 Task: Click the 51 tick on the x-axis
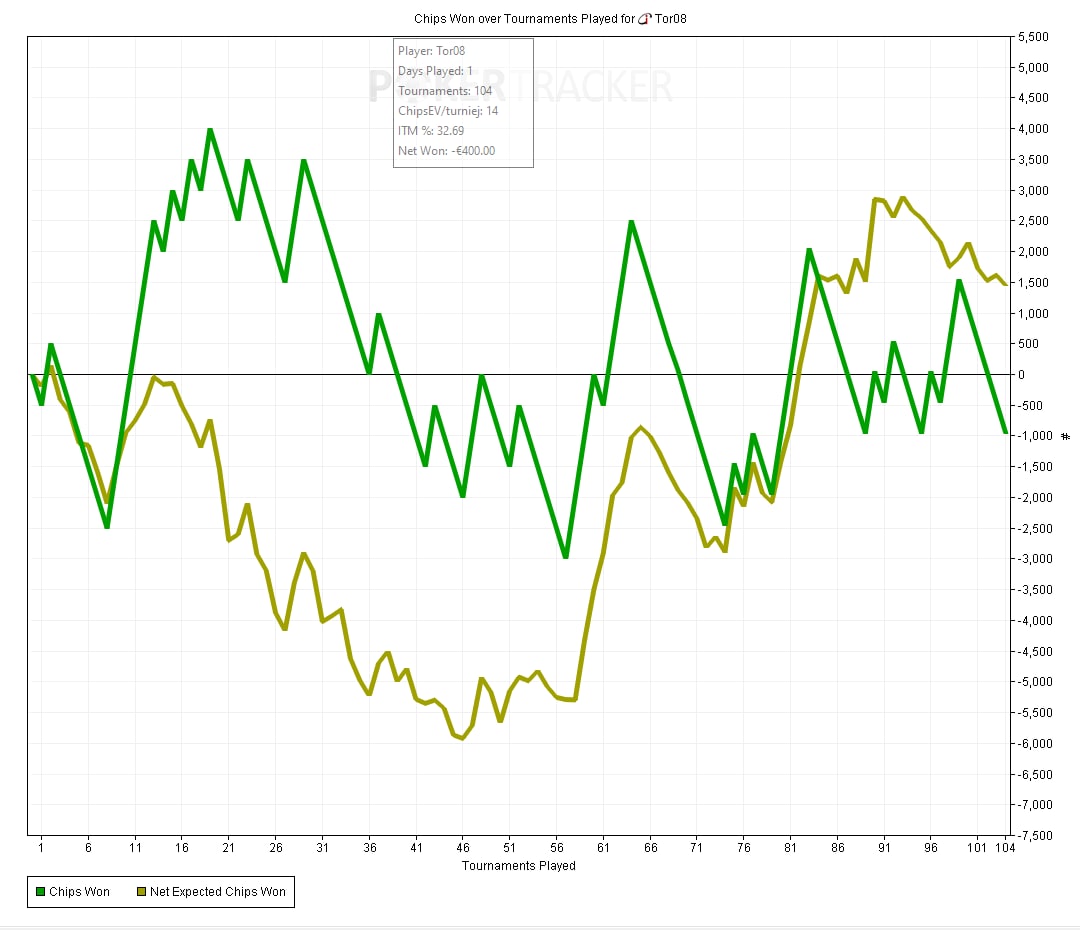(509, 847)
